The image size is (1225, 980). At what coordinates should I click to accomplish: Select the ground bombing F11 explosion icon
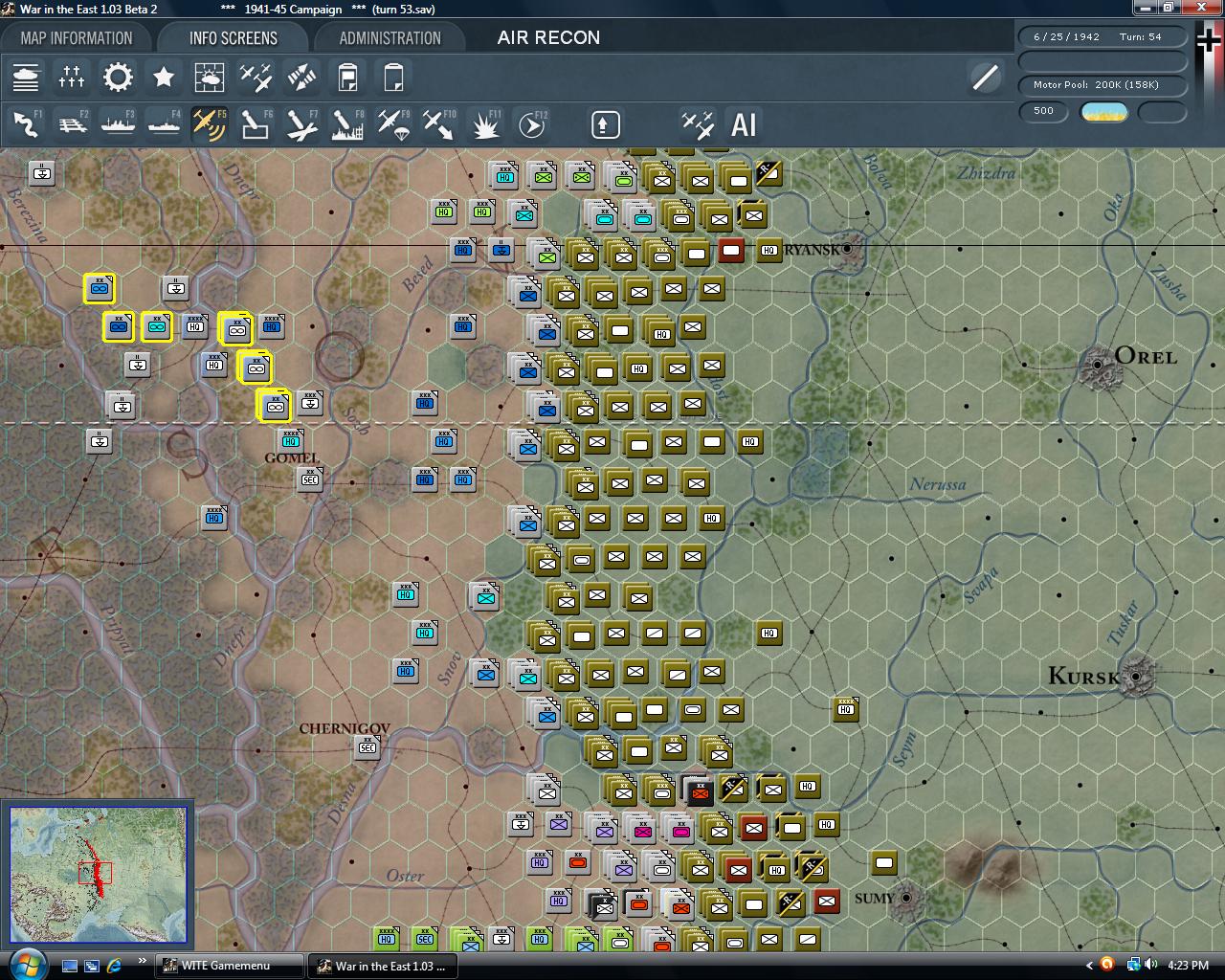(486, 122)
